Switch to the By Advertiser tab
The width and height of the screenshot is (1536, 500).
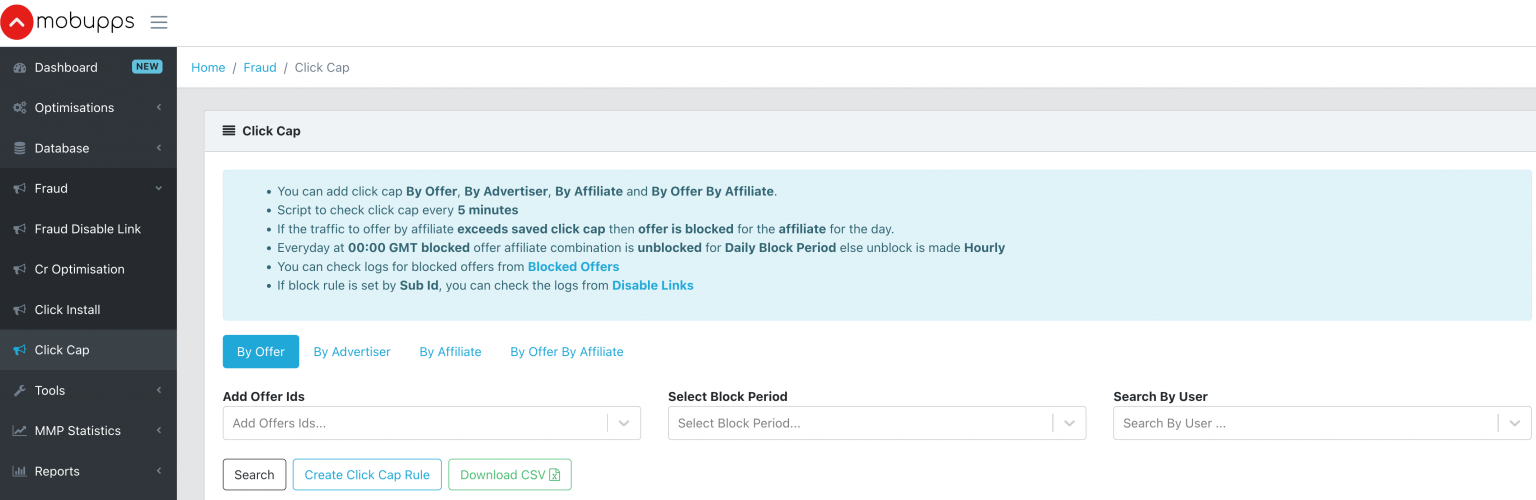[x=352, y=352]
